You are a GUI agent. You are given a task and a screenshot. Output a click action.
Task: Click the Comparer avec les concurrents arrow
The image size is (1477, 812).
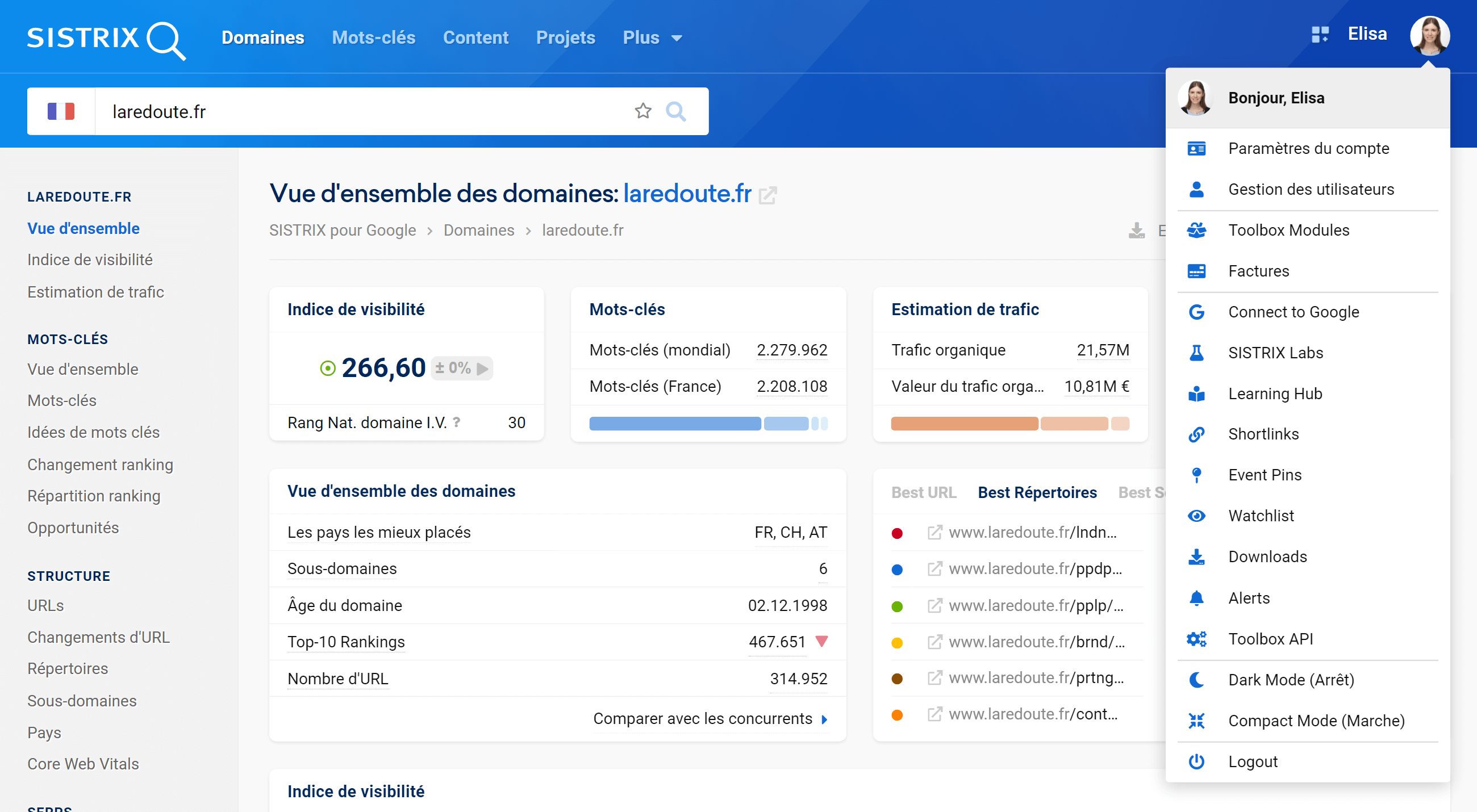pyautogui.click(x=824, y=719)
